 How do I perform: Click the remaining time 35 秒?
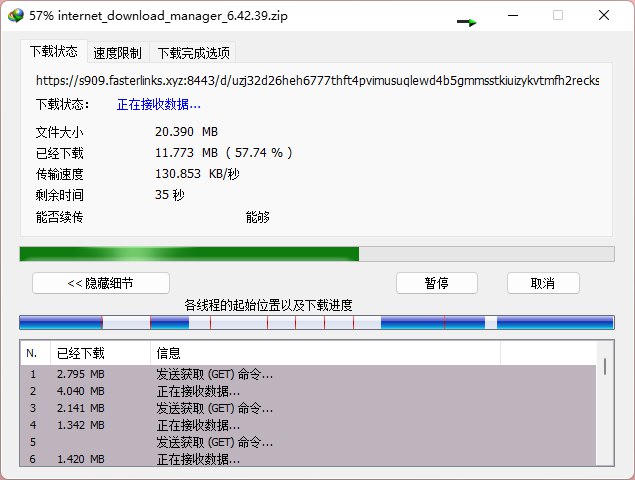point(170,195)
